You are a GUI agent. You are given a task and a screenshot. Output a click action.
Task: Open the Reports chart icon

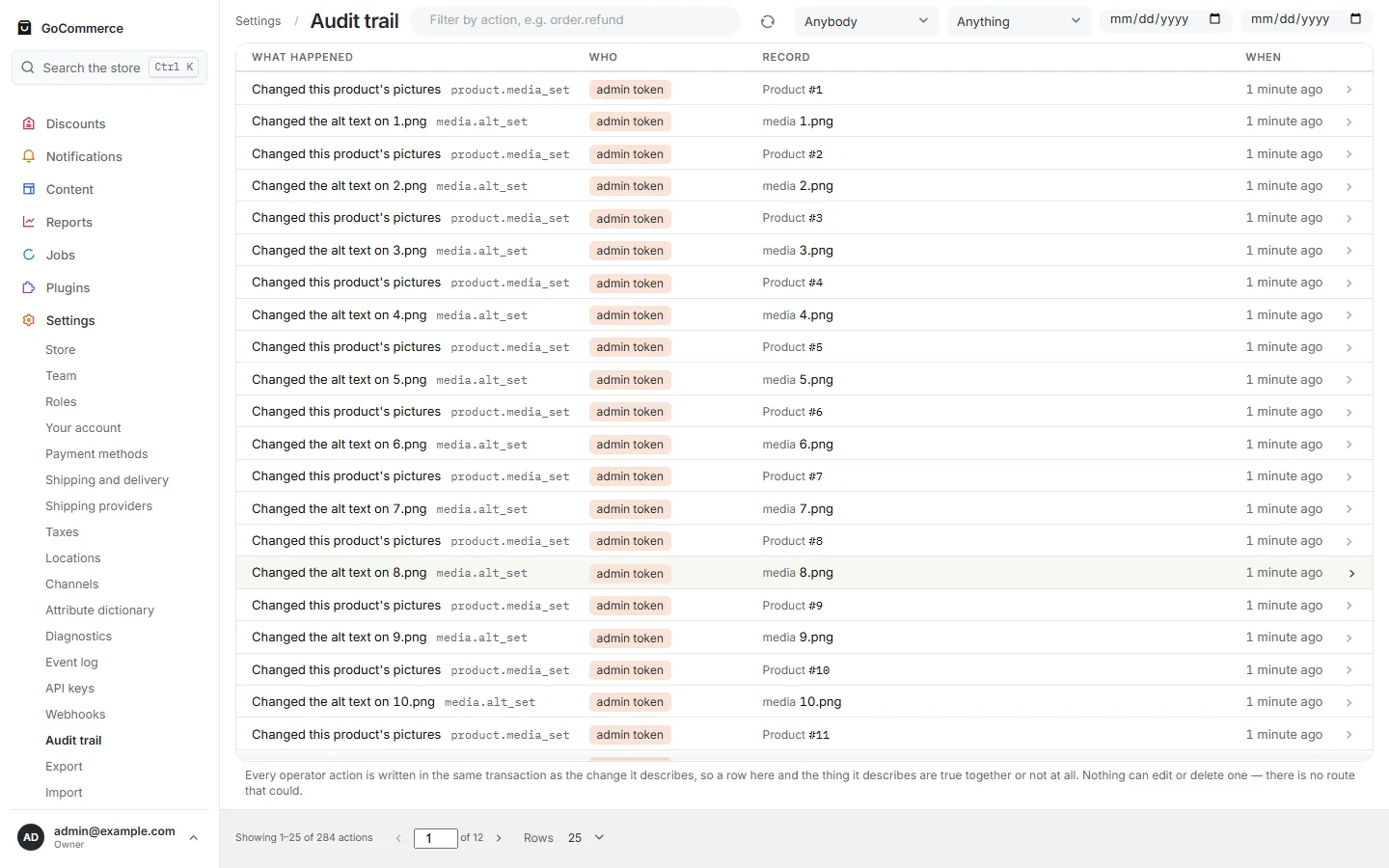point(29,222)
